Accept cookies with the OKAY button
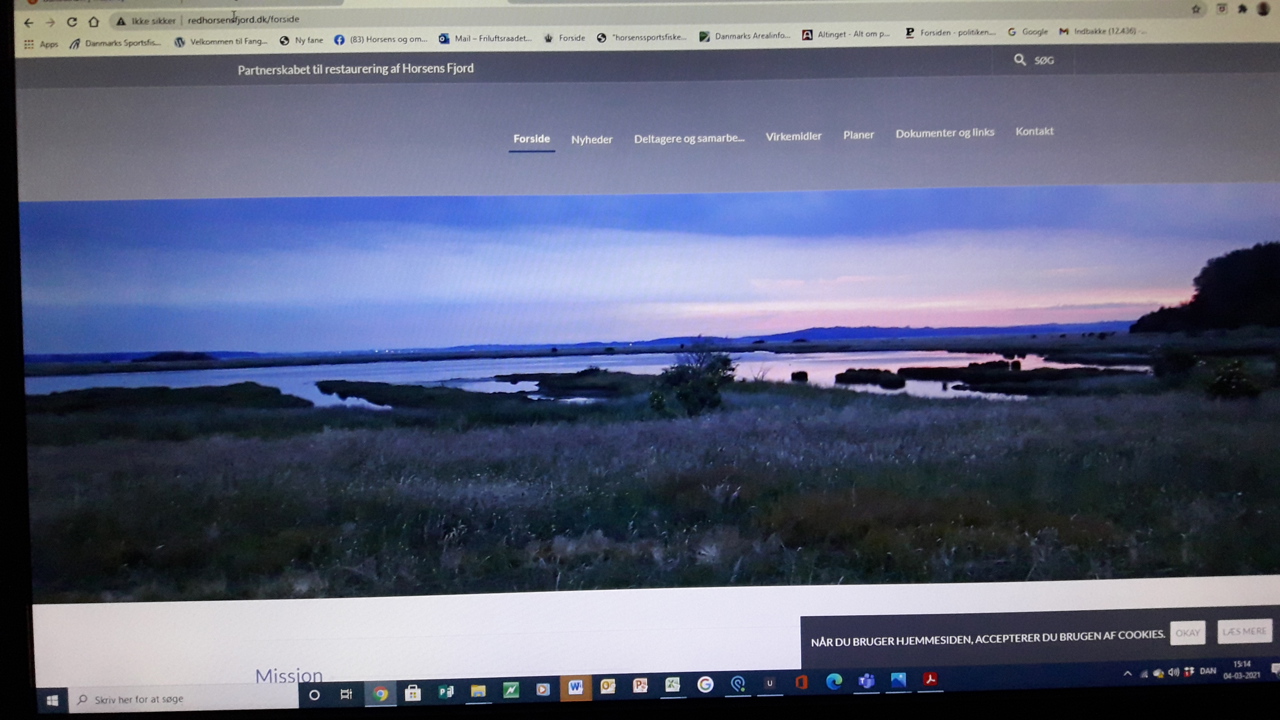 1188,633
